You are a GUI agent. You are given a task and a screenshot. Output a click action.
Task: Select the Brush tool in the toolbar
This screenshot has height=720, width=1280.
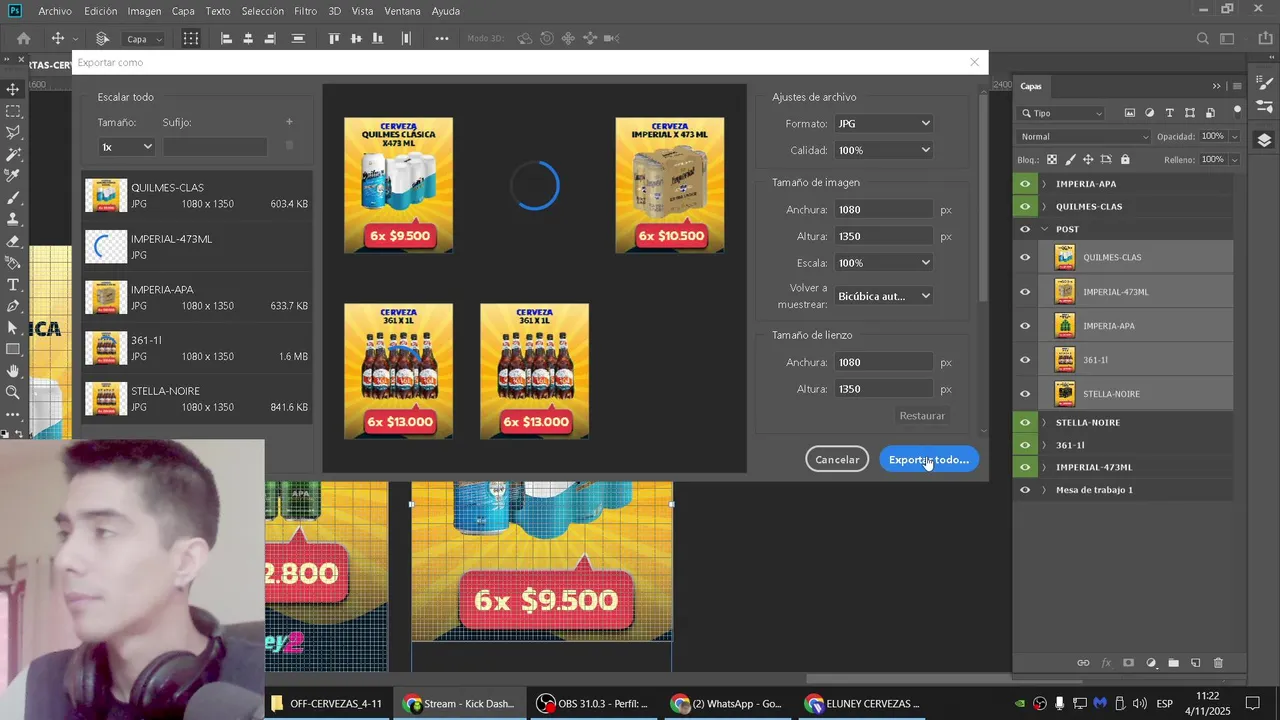pos(13,198)
